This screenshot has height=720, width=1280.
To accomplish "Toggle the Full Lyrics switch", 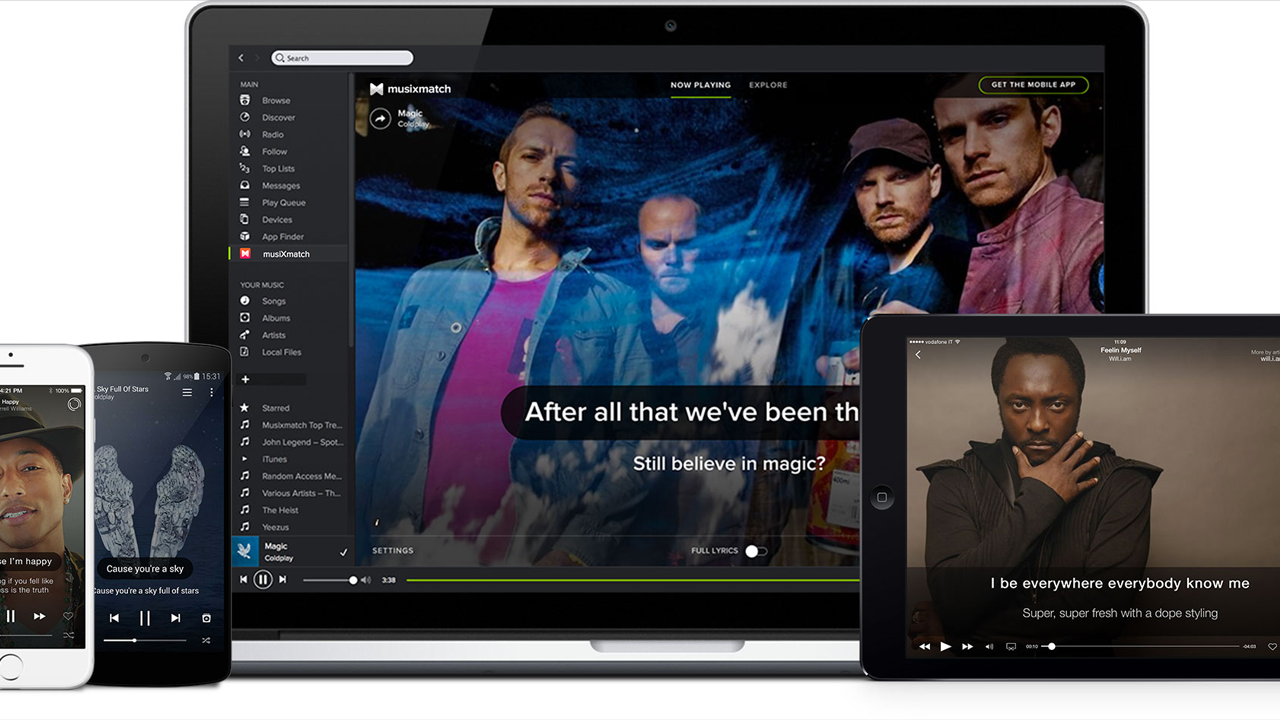I will point(757,551).
